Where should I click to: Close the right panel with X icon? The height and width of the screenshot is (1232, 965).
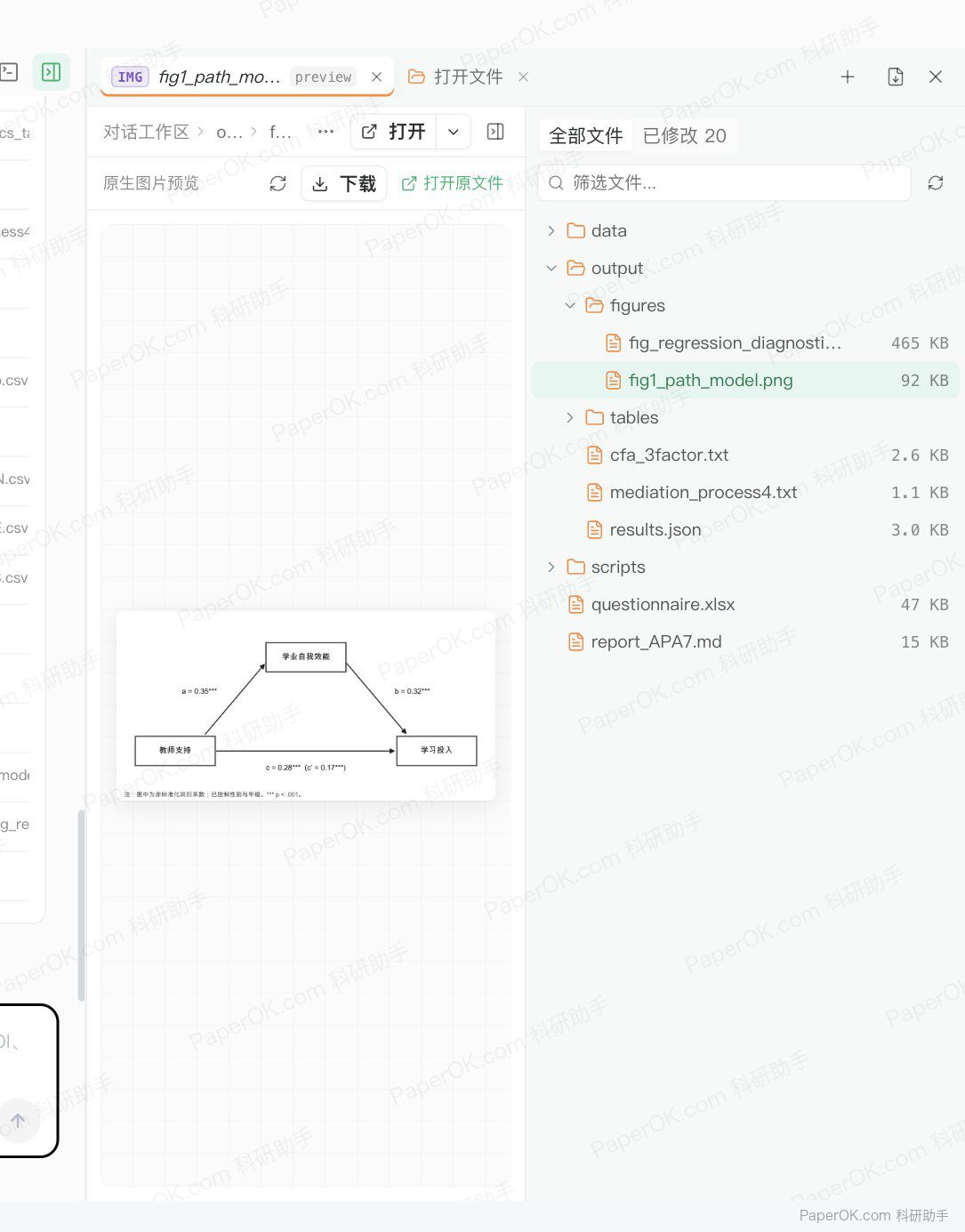click(936, 77)
